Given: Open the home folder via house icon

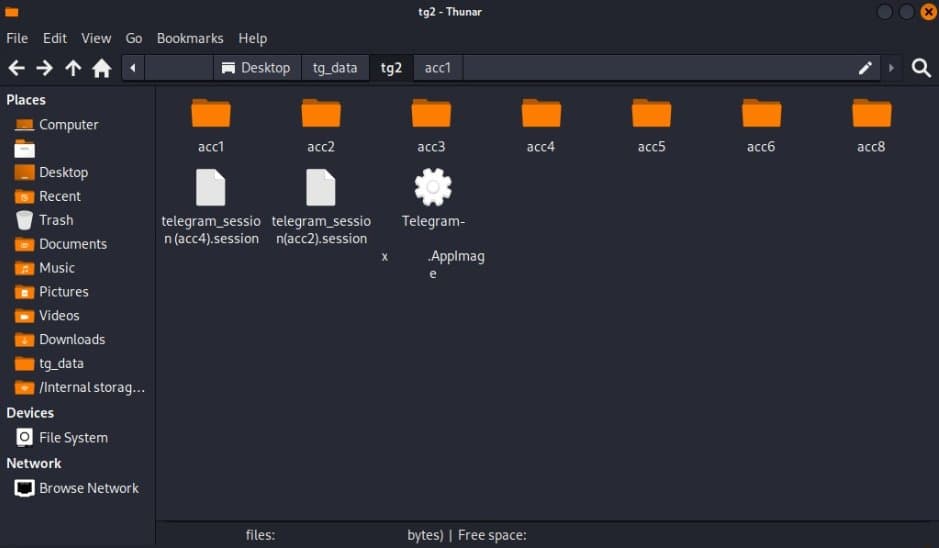Looking at the screenshot, I should pyautogui.click(x=102, y=68).
